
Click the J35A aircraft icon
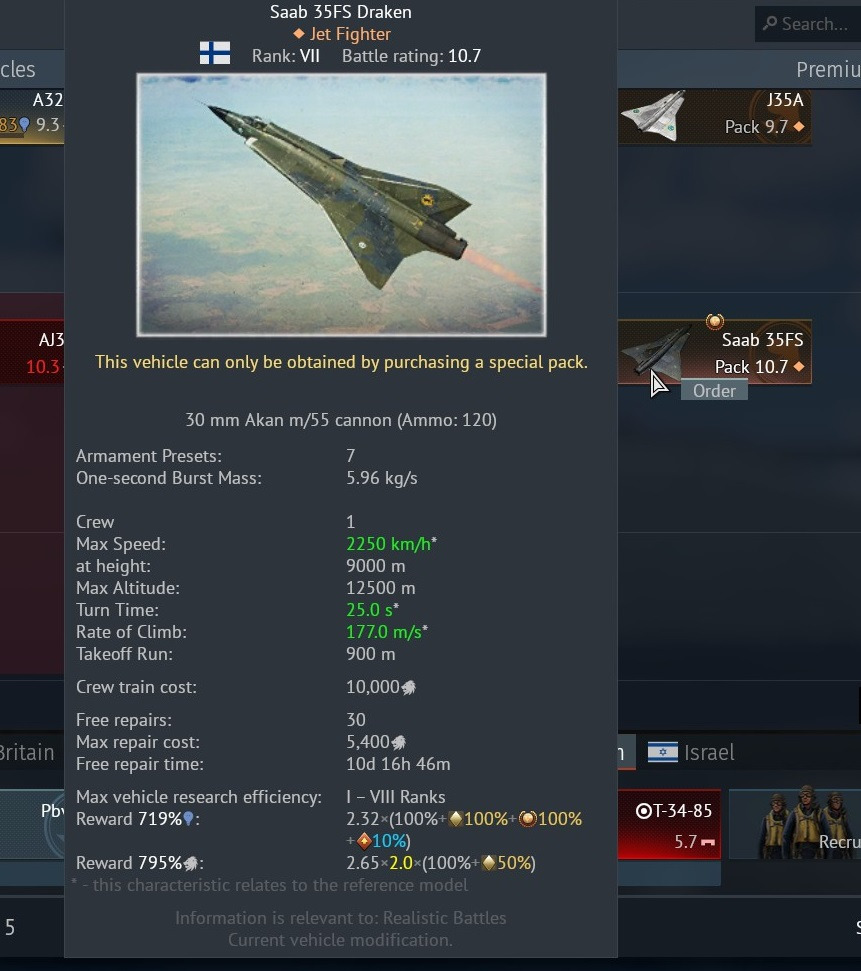point(654,115)
